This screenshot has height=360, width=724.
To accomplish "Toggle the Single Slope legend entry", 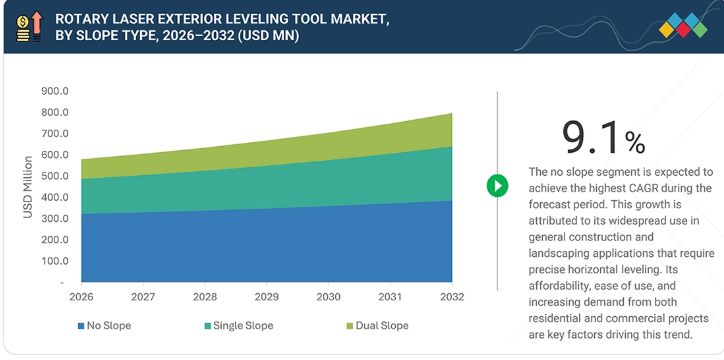I will pos(239,326).
